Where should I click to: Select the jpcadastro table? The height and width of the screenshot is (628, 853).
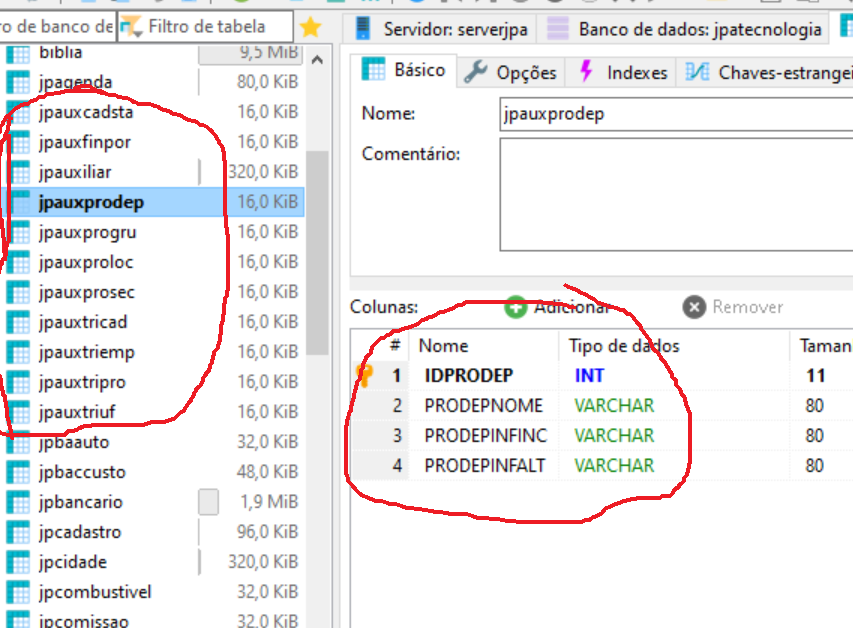(80, 532)
